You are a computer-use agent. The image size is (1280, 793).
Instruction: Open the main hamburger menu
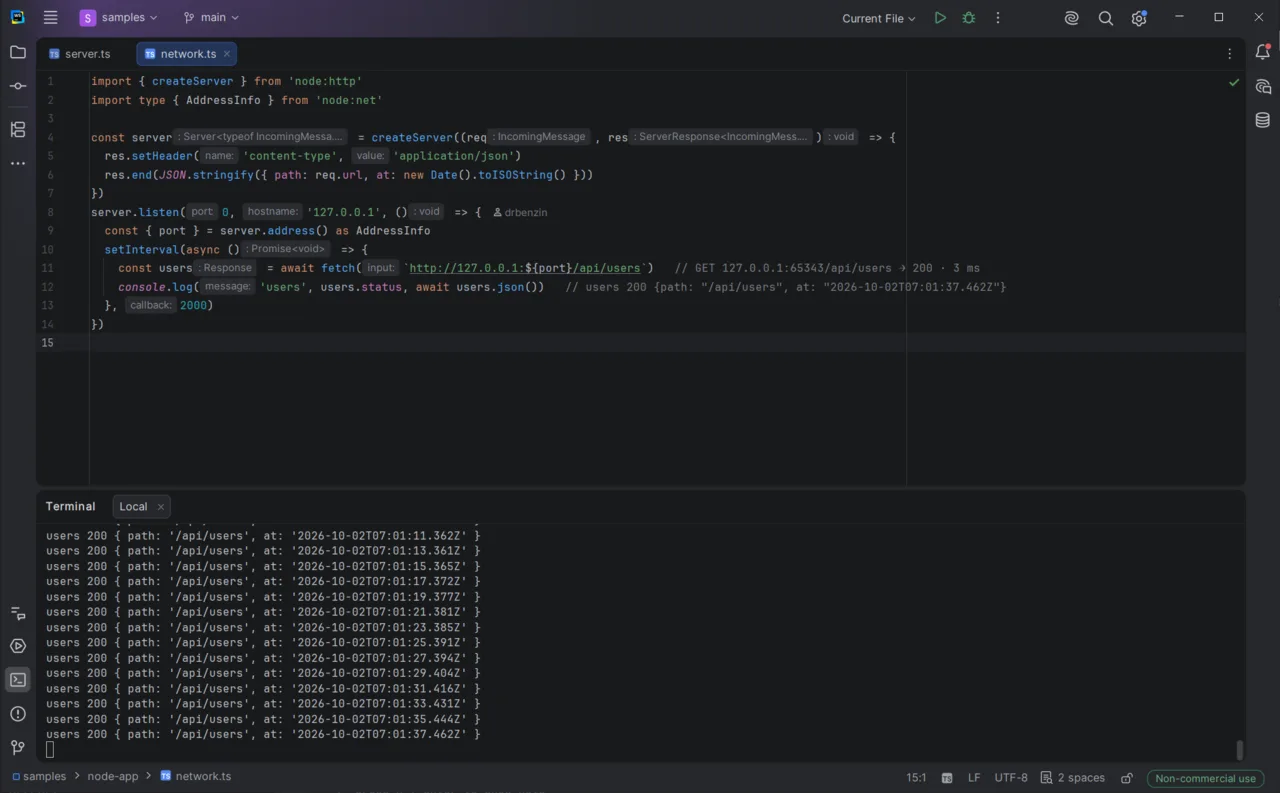click(x=51, y=18)
